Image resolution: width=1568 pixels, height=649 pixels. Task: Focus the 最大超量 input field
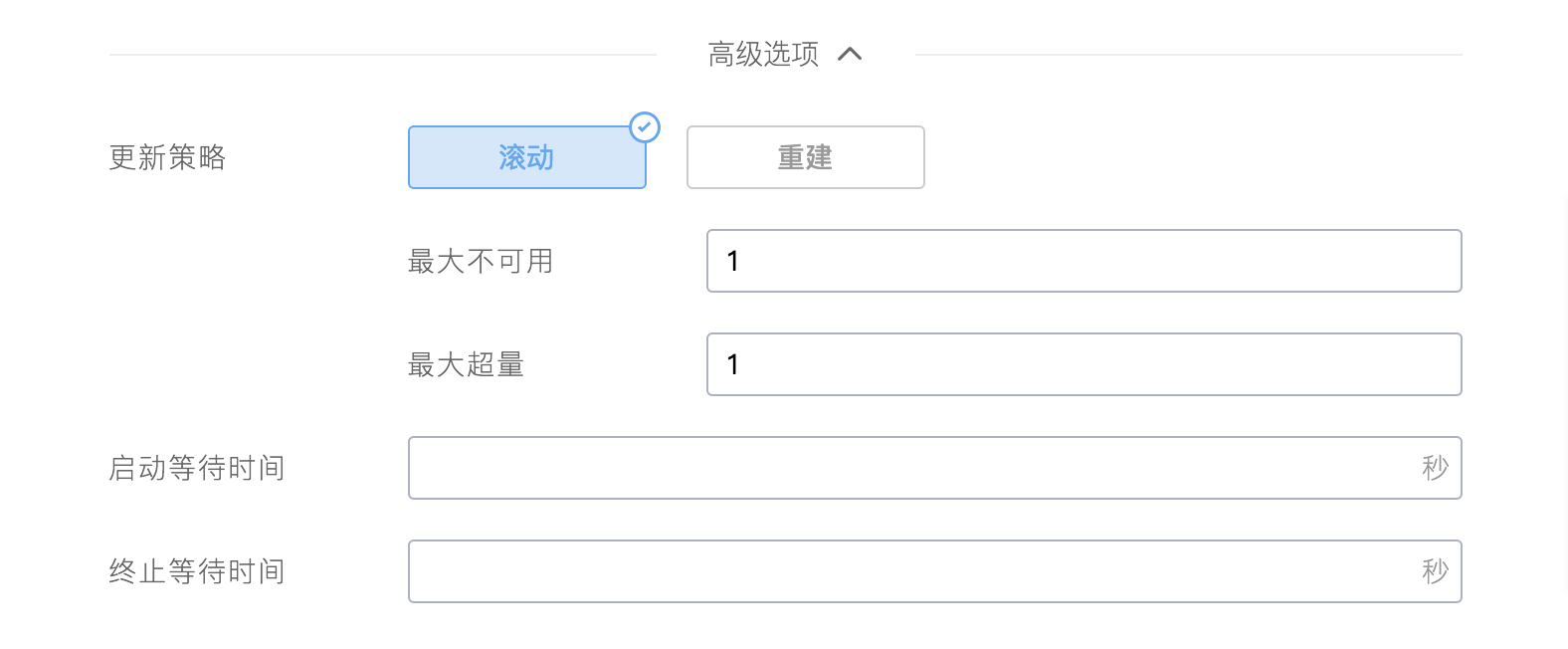tap(1084, 364)
